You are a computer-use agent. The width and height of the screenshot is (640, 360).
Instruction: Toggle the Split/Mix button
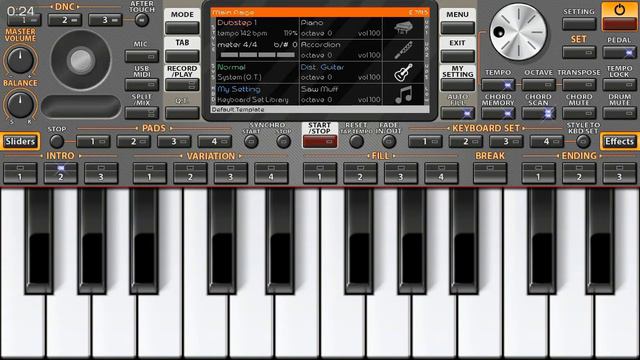[142, 113]
